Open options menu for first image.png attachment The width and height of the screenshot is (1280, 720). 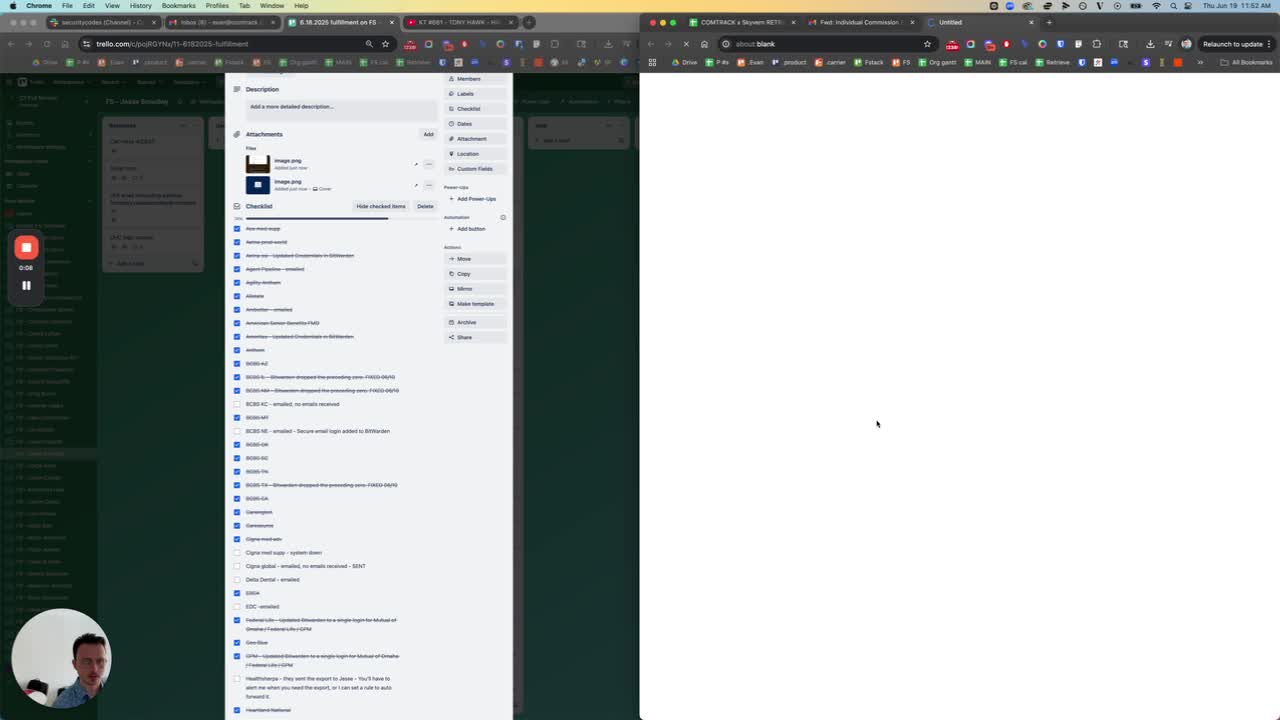[x=429, y=164]
